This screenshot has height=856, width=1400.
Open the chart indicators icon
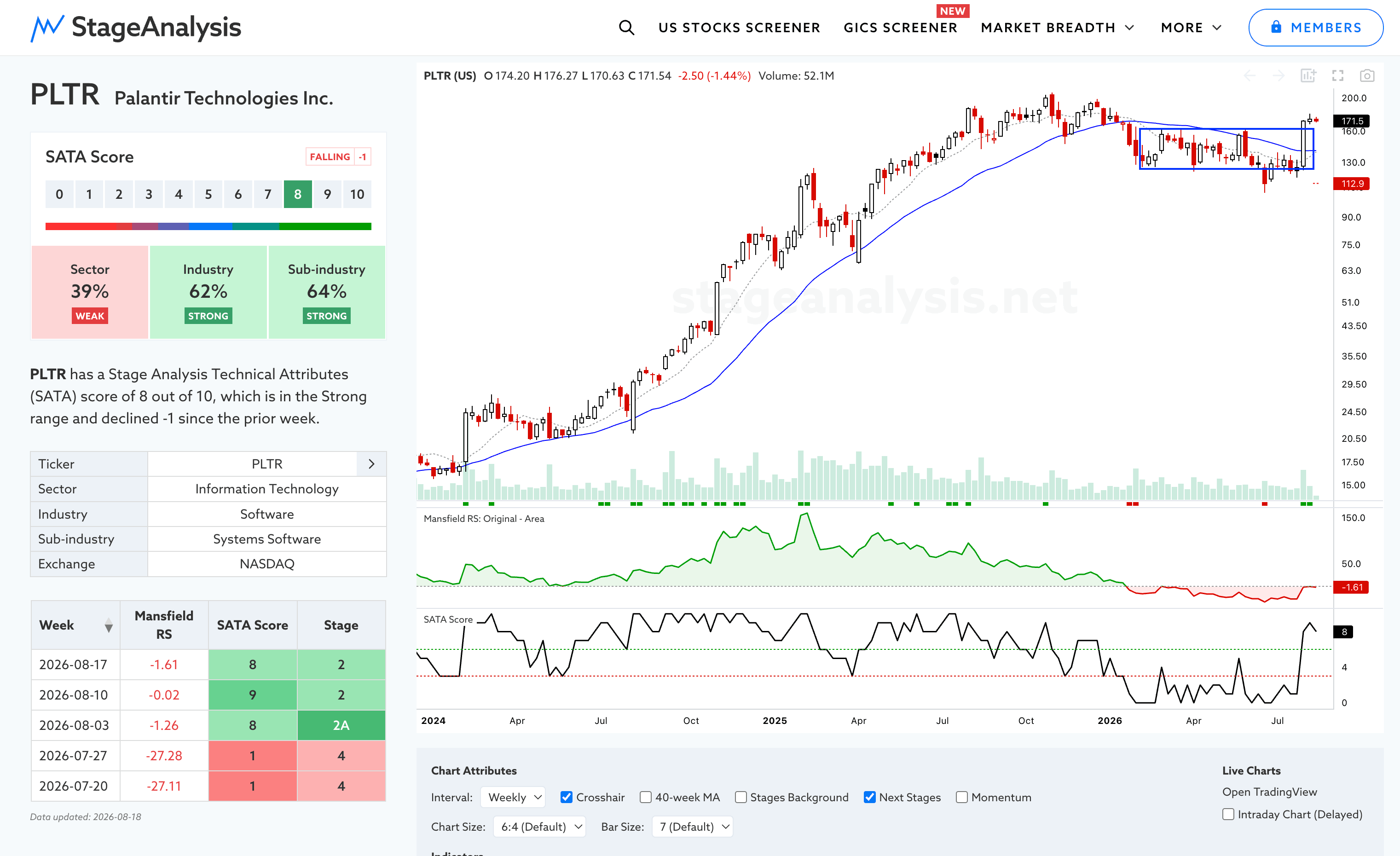point(1308,75)
